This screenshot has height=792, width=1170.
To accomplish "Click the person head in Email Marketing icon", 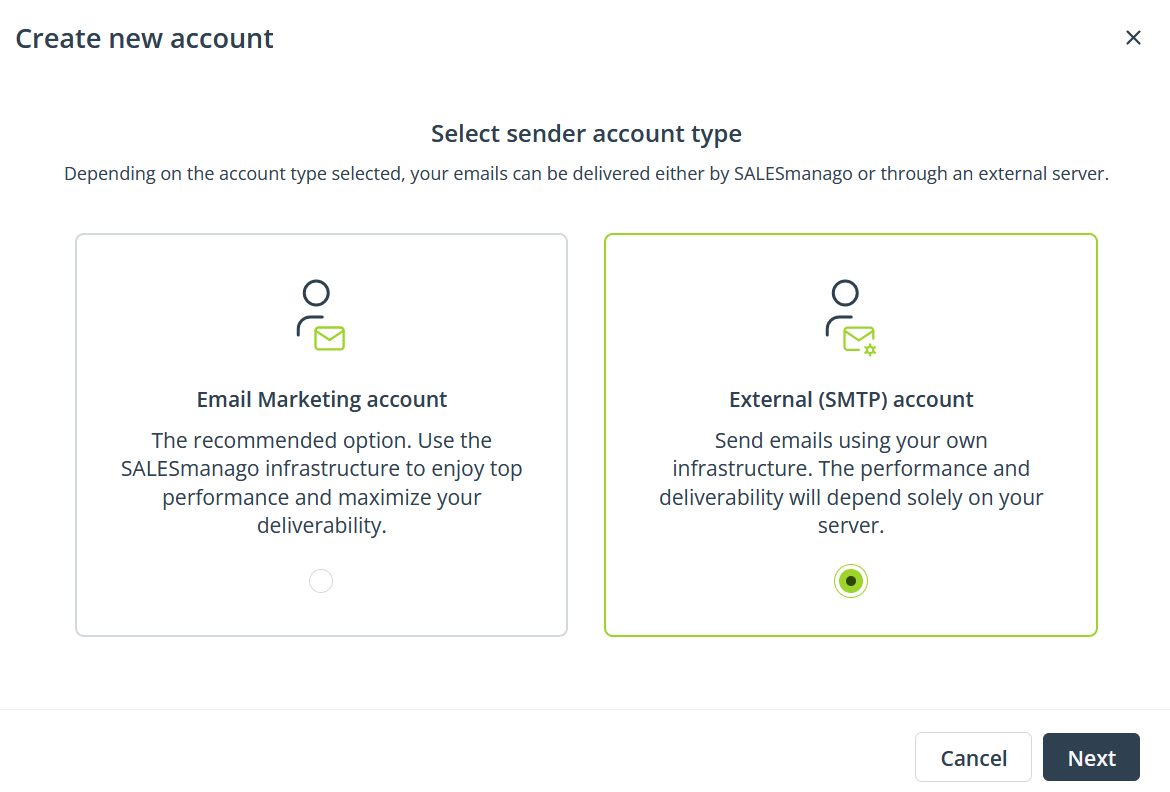I will point(317,293).
